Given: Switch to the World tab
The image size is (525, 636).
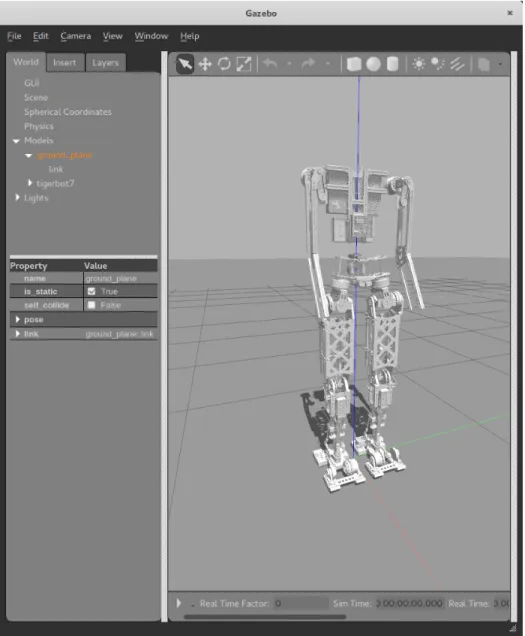Looking at the screenshot, I should (x=26, y=62).
